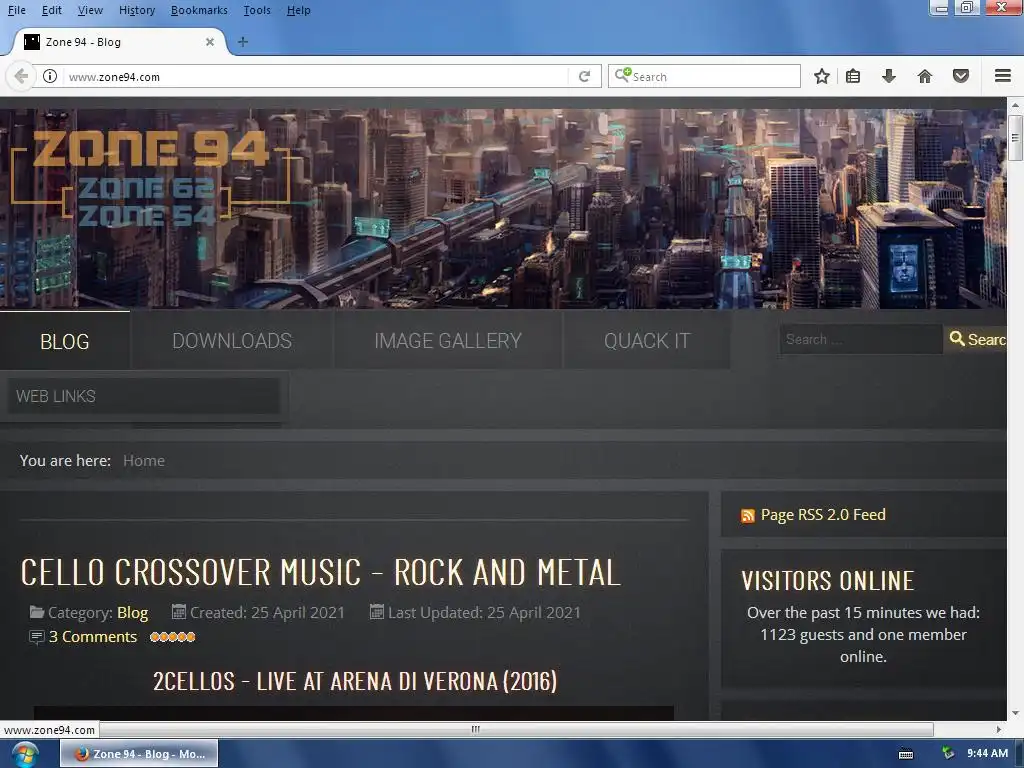Click the taskbar clock showing 9:44 AM

coord(987,753)
